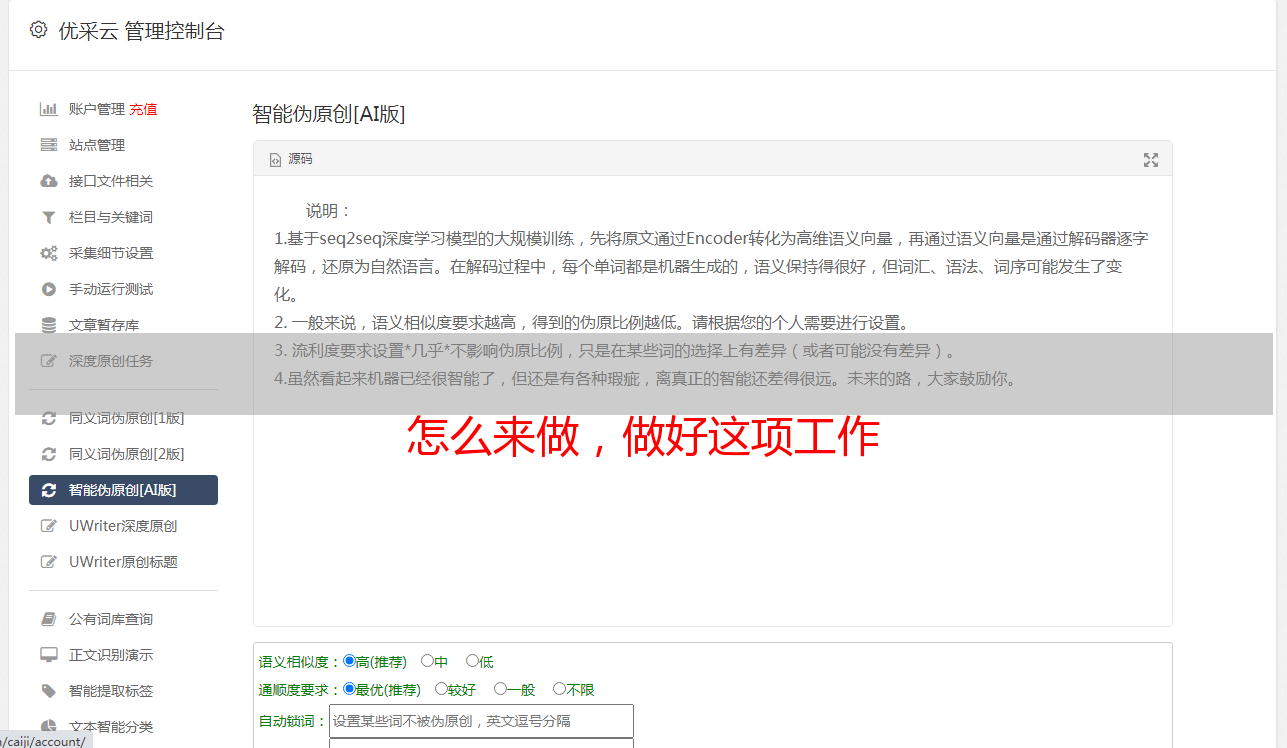Viewport: 1287px width, 748px height.
Task: Open 采集细节设置 in the sidebar
Action: [x=111, y=253]
